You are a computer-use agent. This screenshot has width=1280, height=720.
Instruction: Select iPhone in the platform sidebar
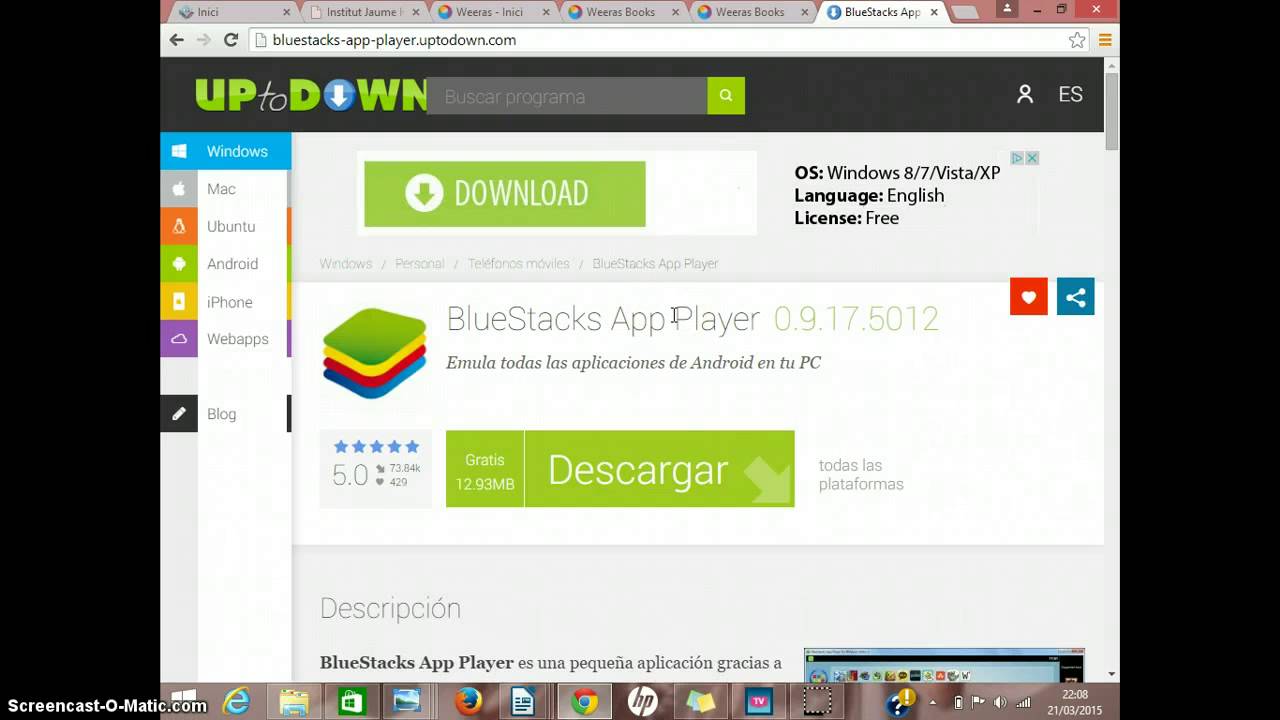pyautogui.click(x=229, y=302)
